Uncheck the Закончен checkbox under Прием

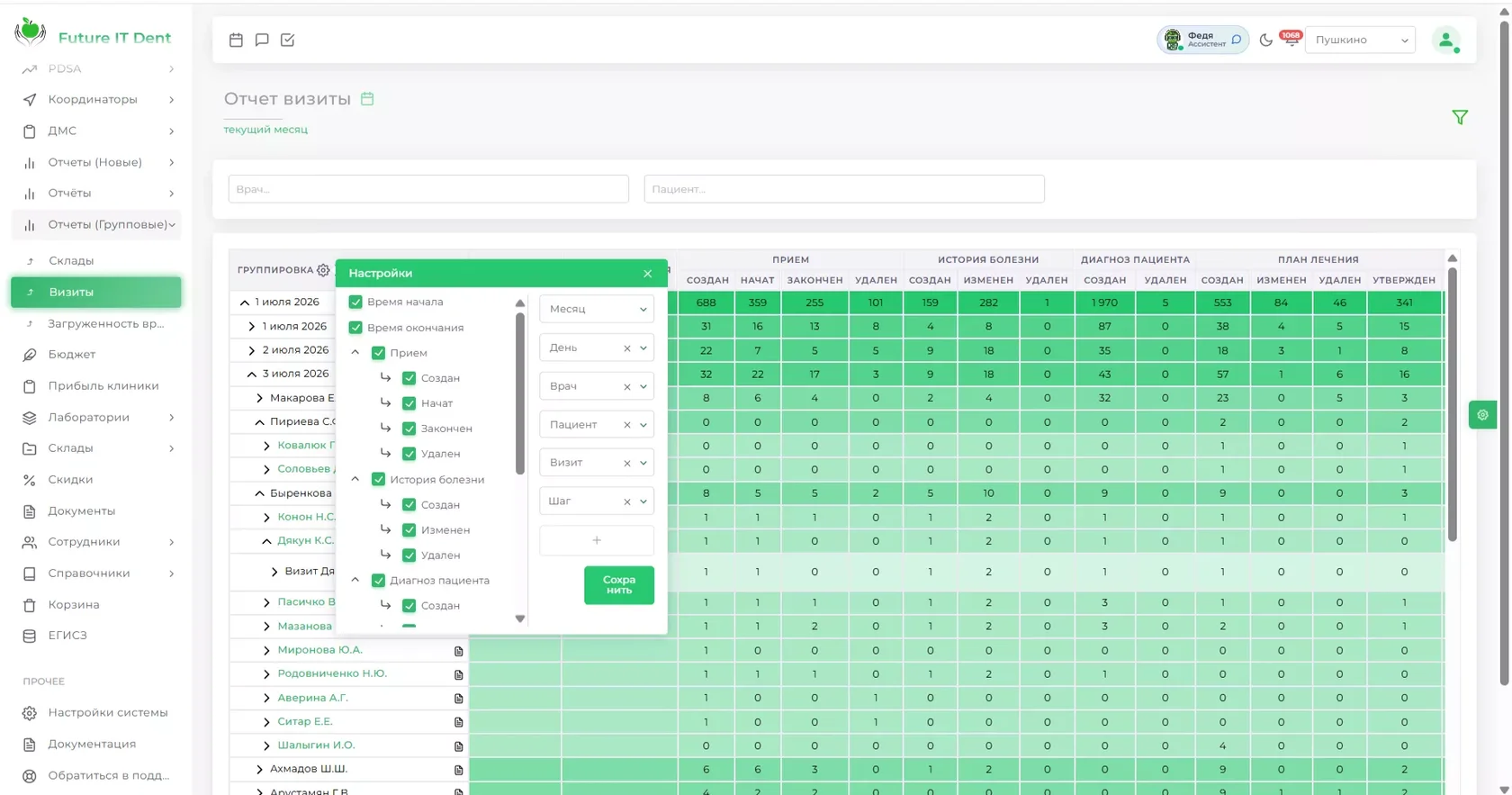(409, 429)
